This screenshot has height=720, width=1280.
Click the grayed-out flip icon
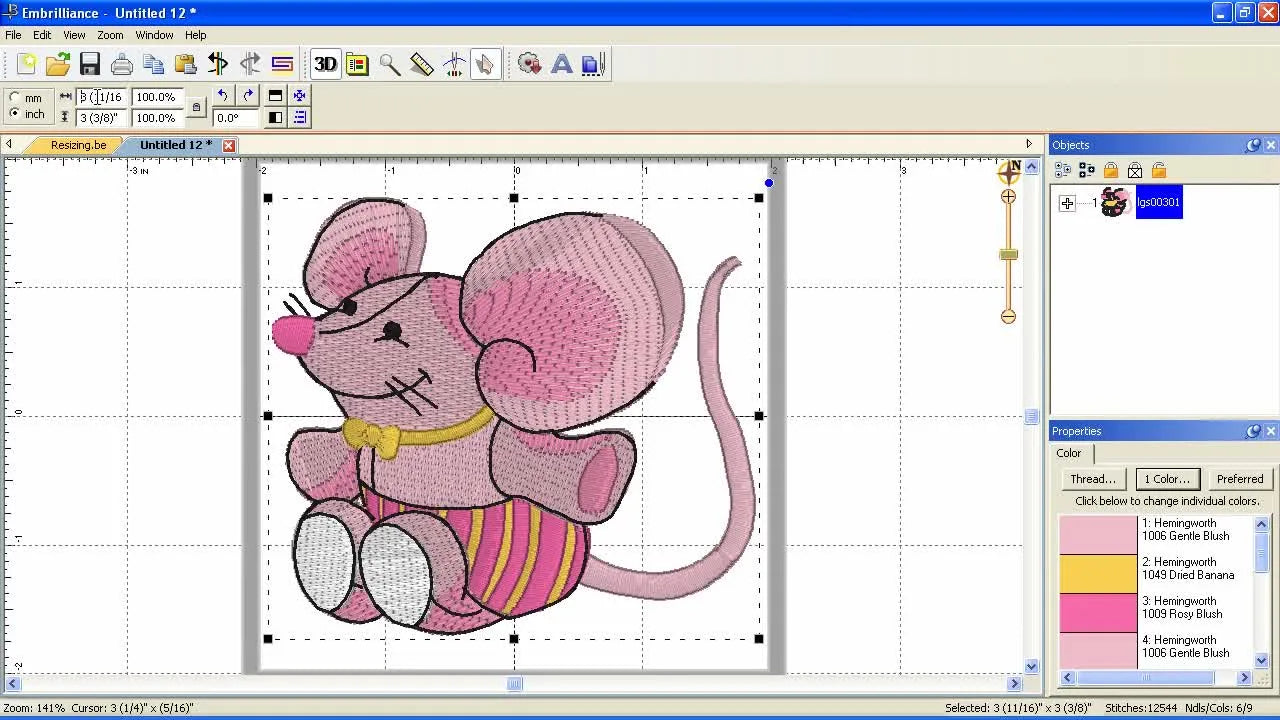(x=250, y=65)
